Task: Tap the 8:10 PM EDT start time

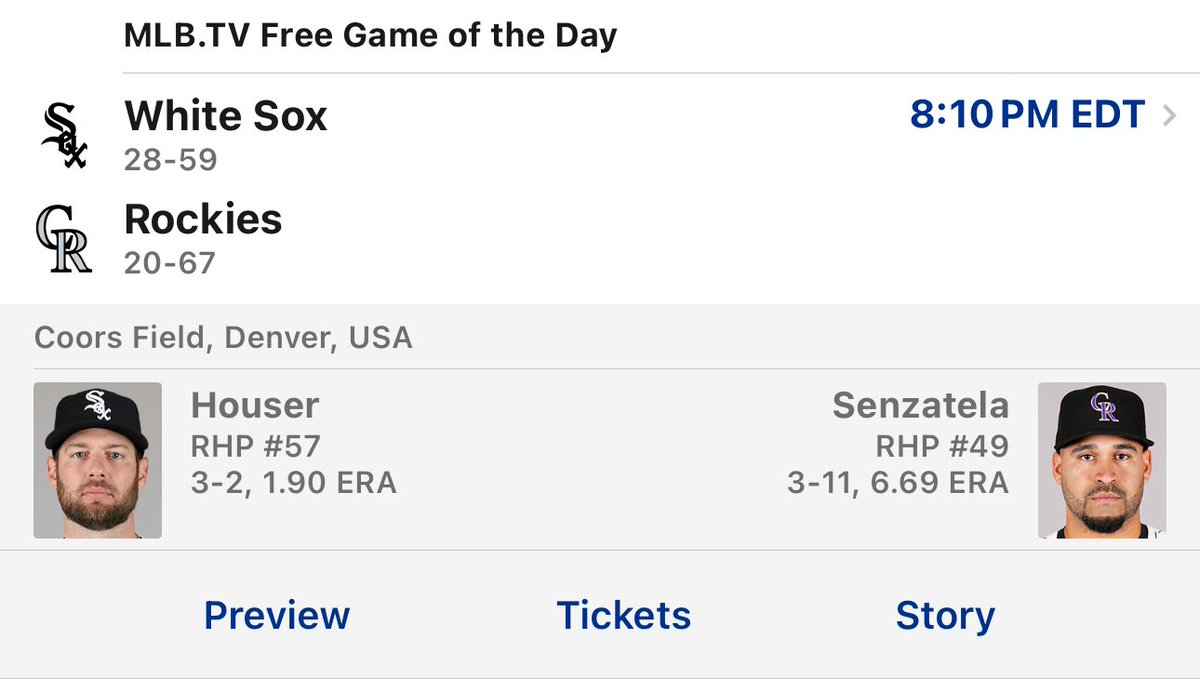Action: (x=1027, y=116)
